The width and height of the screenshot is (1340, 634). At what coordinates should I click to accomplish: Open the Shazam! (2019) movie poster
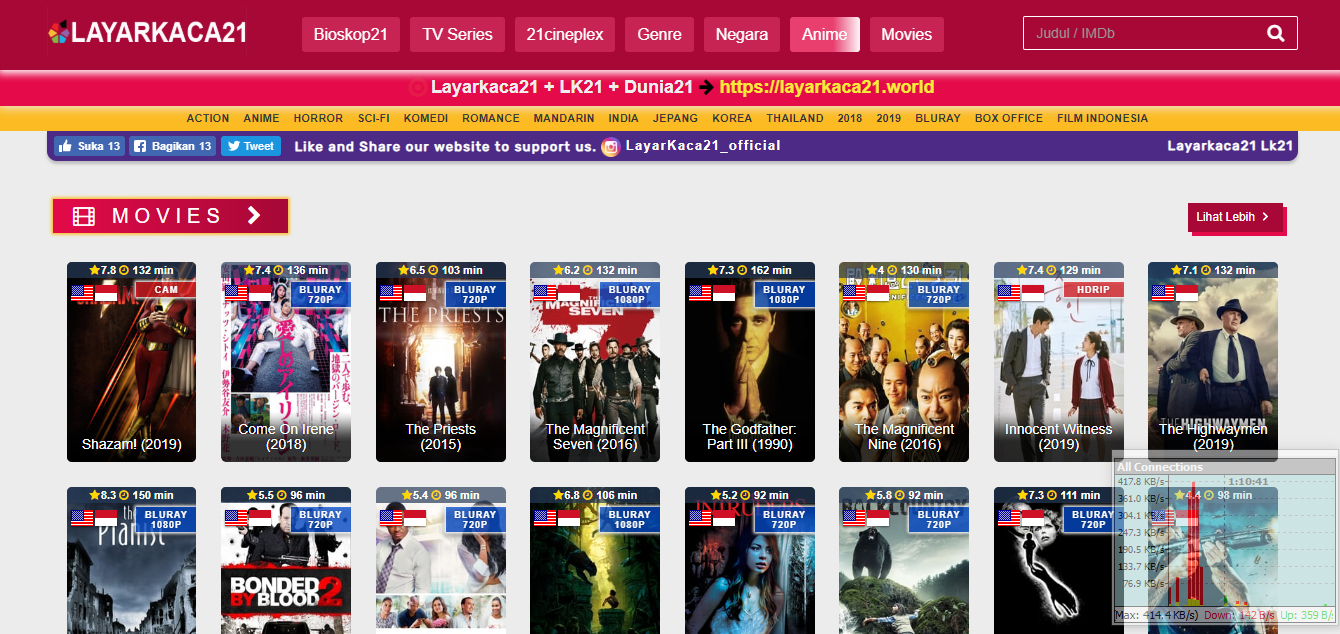click(131, 362)
